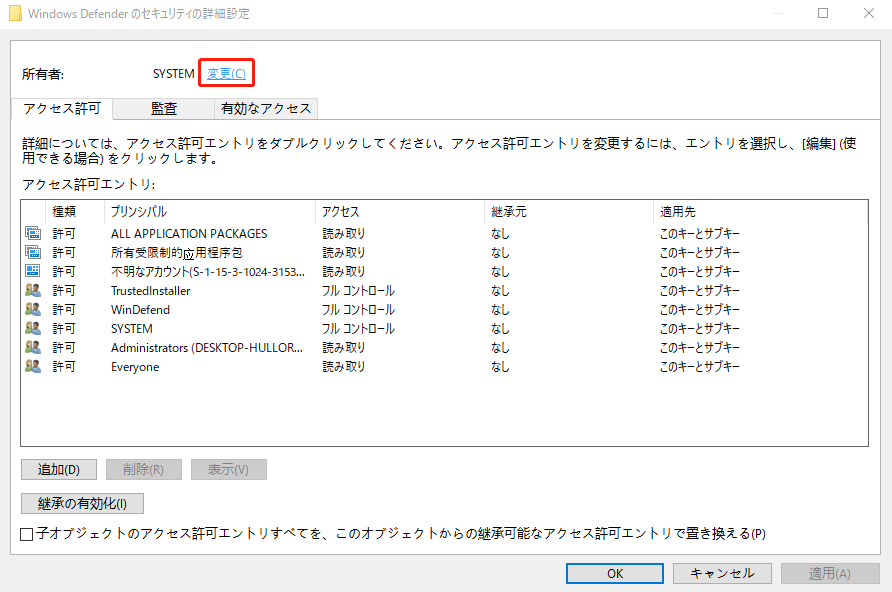Select the SYSTEM principal in the entries list
Image resolution: width=892 pixels, height=592 pixels.
132,328
